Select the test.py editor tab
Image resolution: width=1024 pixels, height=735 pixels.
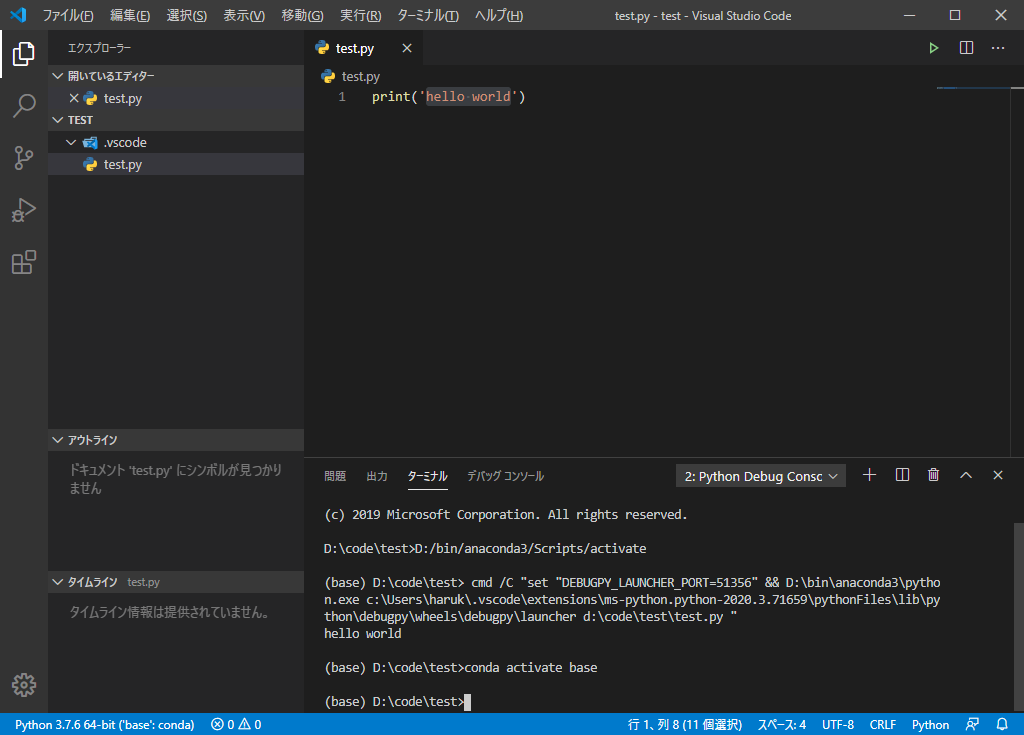tap(364, 48)
